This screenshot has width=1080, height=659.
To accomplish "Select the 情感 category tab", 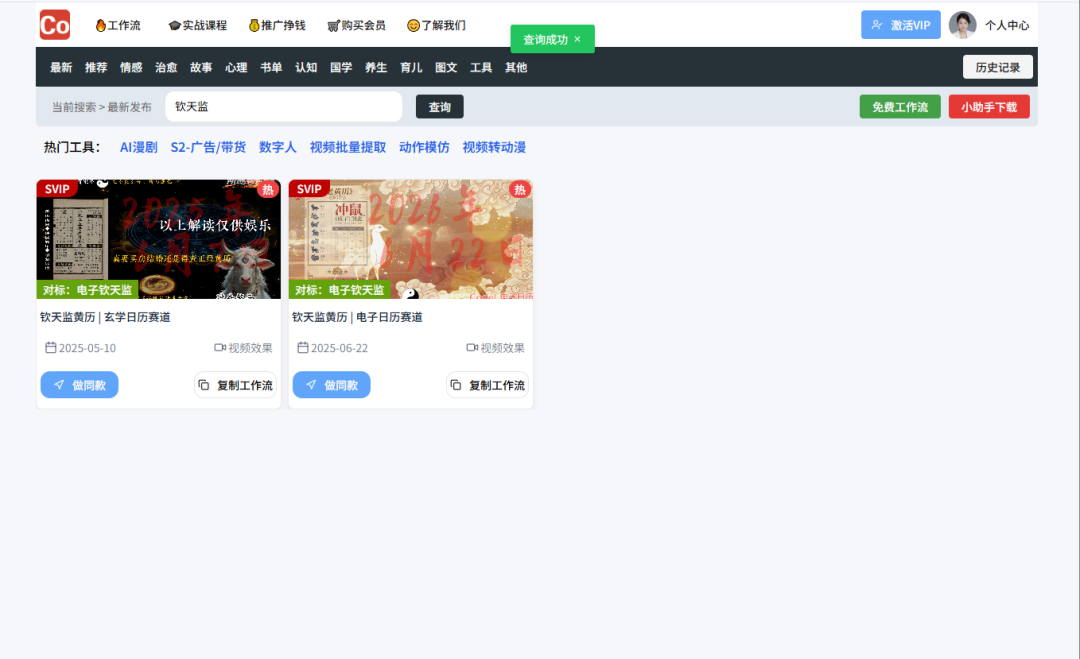I will click(x=131, y=67).
